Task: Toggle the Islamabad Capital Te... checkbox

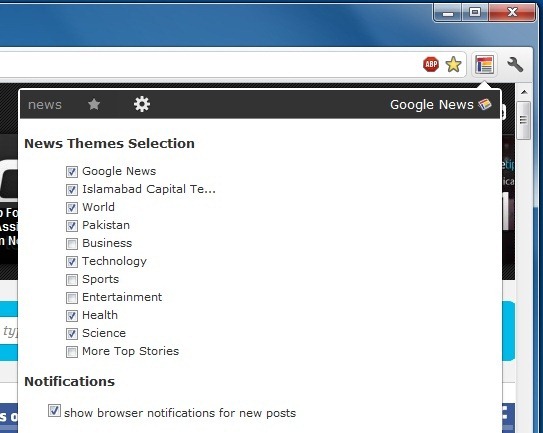Action: (72, 190)
